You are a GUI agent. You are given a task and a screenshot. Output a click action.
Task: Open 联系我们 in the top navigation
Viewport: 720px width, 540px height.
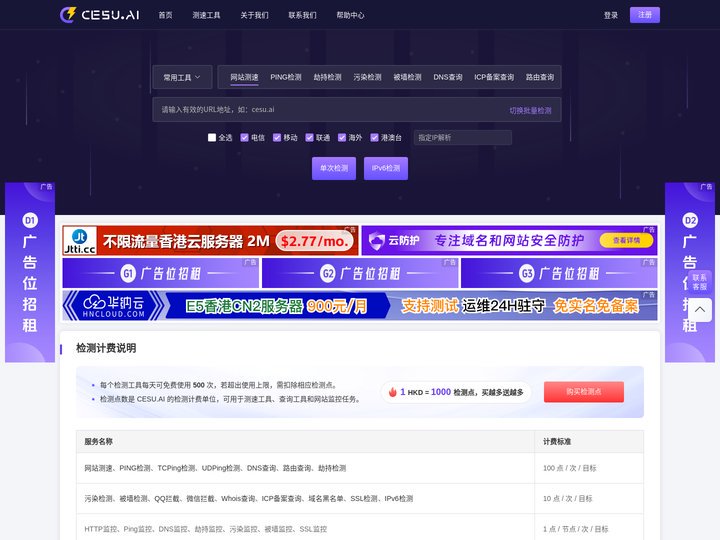tap(302, 15)
